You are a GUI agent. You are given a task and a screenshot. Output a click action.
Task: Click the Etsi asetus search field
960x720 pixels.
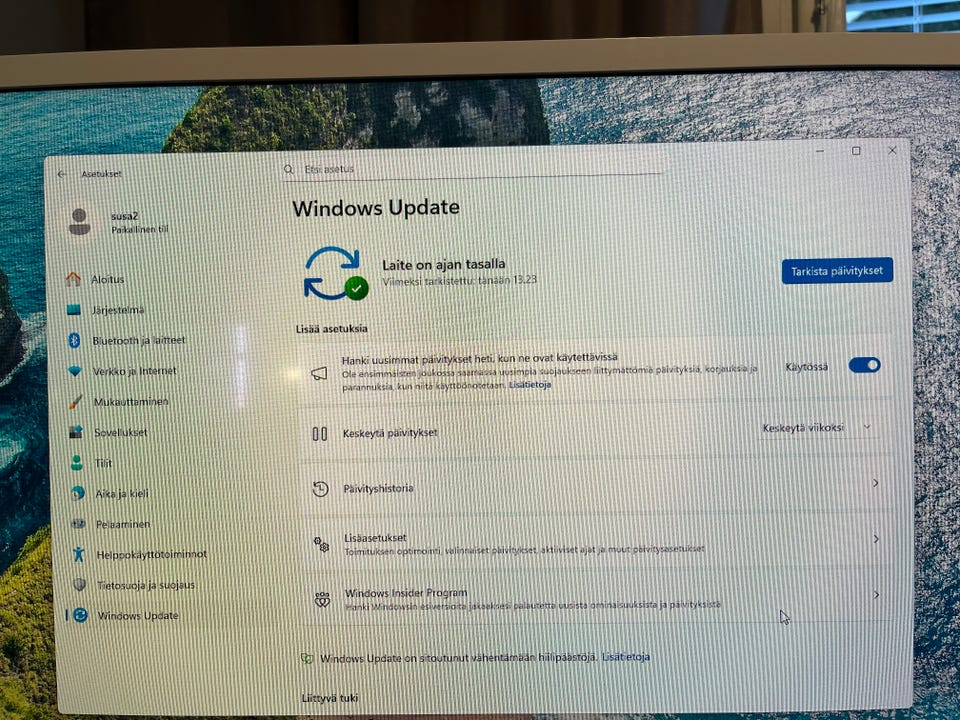tap(474, 169)
